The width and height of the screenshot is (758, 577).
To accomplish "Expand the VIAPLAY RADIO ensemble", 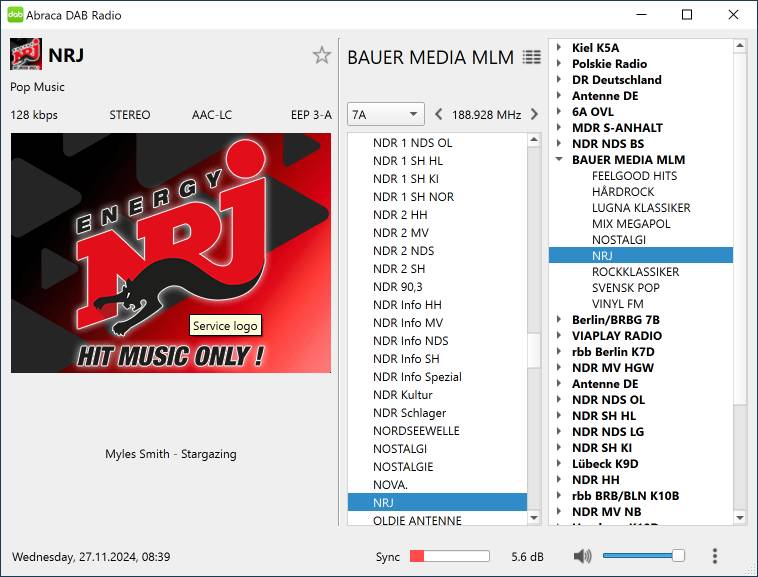I will tap(559, 336).
